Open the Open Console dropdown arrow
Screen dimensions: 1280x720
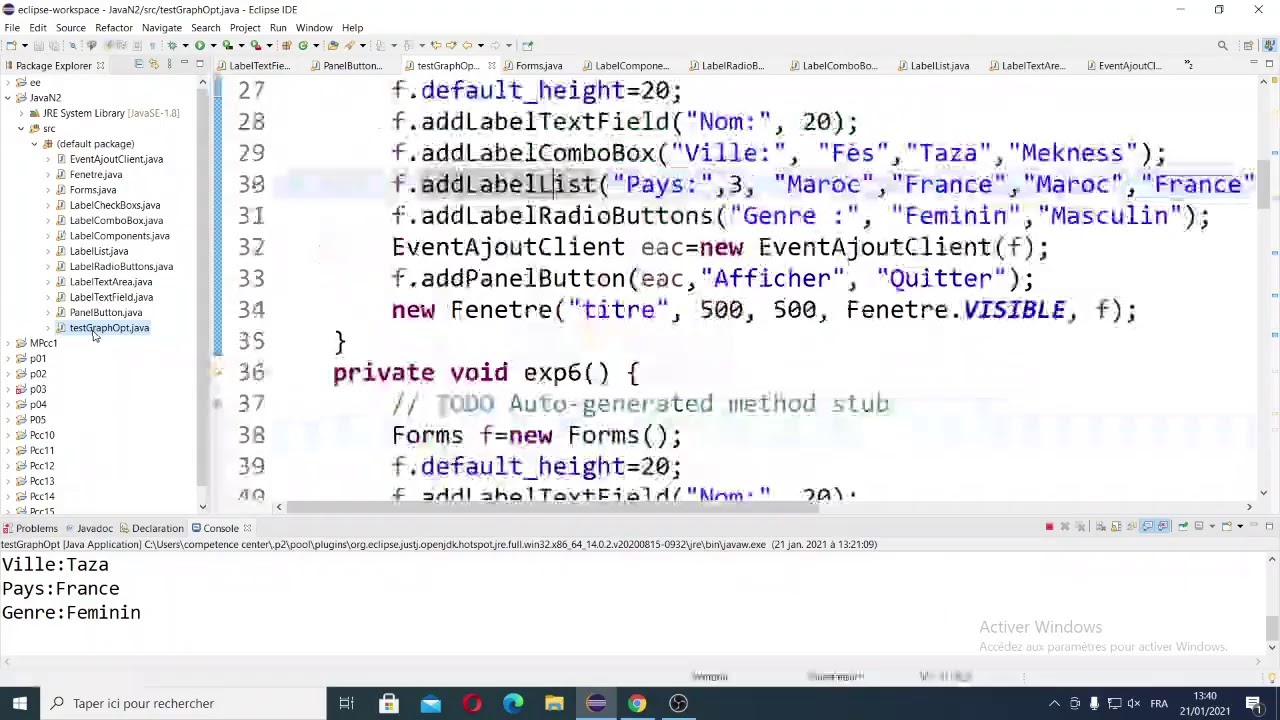(x=1240, y=526)
